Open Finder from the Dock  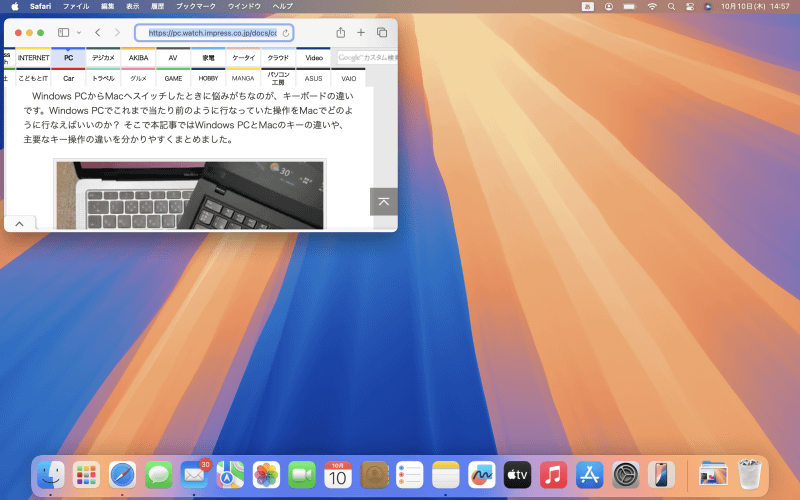coord(51,475)
